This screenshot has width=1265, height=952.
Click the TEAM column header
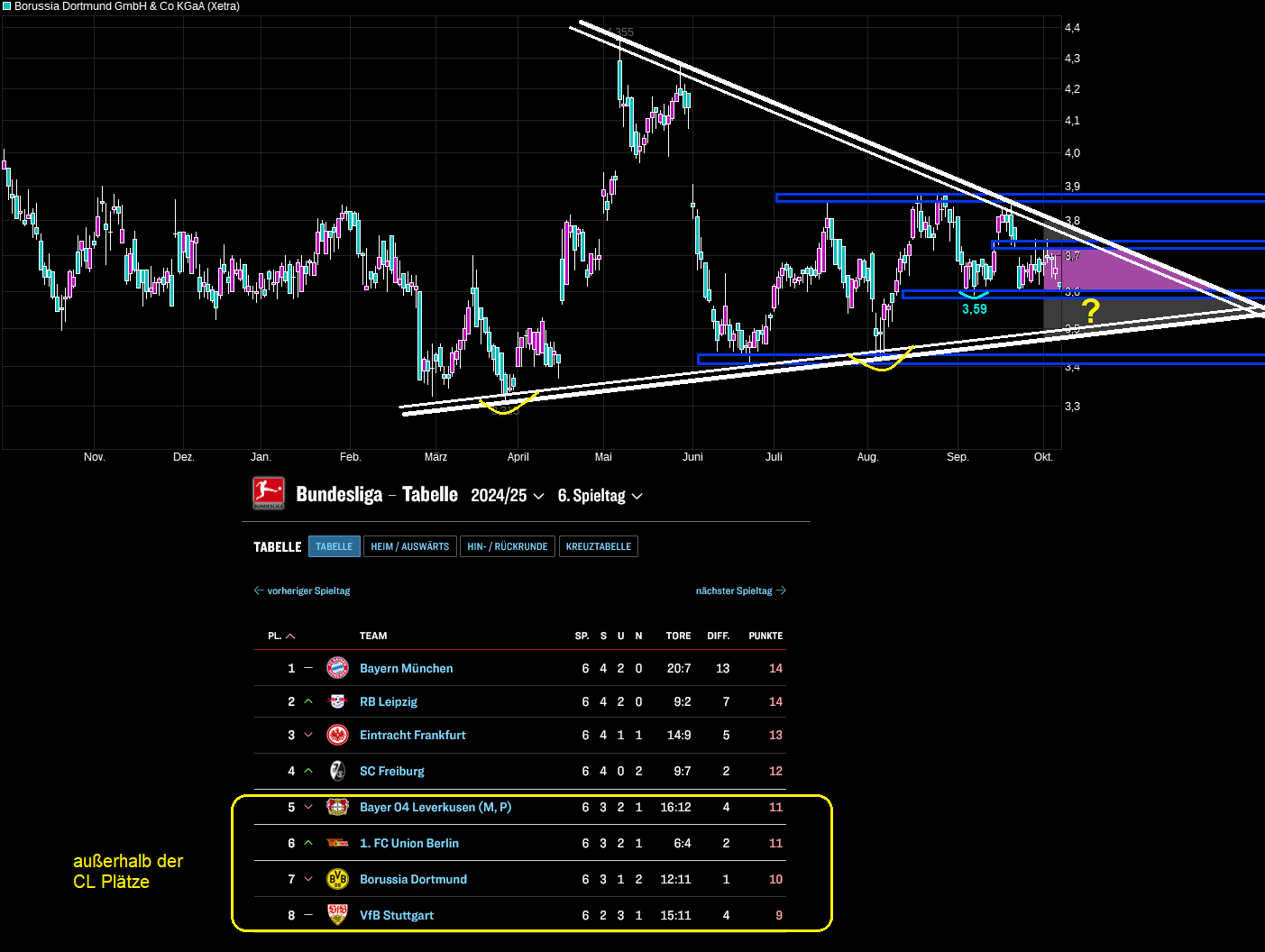(373, 636)
